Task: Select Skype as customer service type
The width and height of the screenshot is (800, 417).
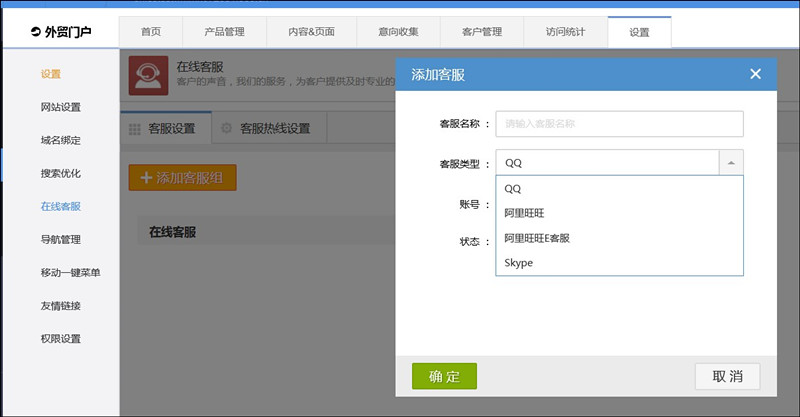Action: (519, 263)
